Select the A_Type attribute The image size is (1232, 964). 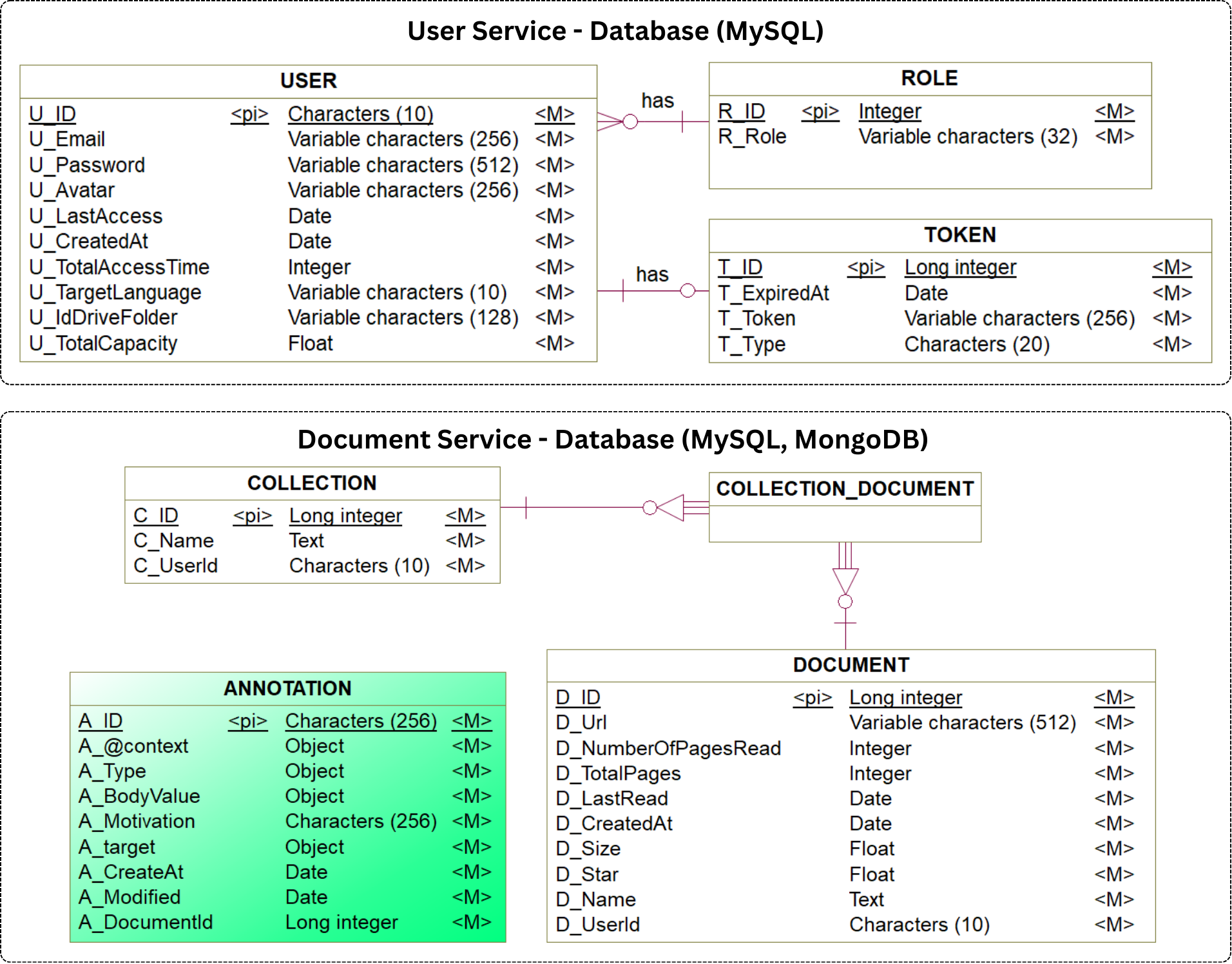[111, 771]
